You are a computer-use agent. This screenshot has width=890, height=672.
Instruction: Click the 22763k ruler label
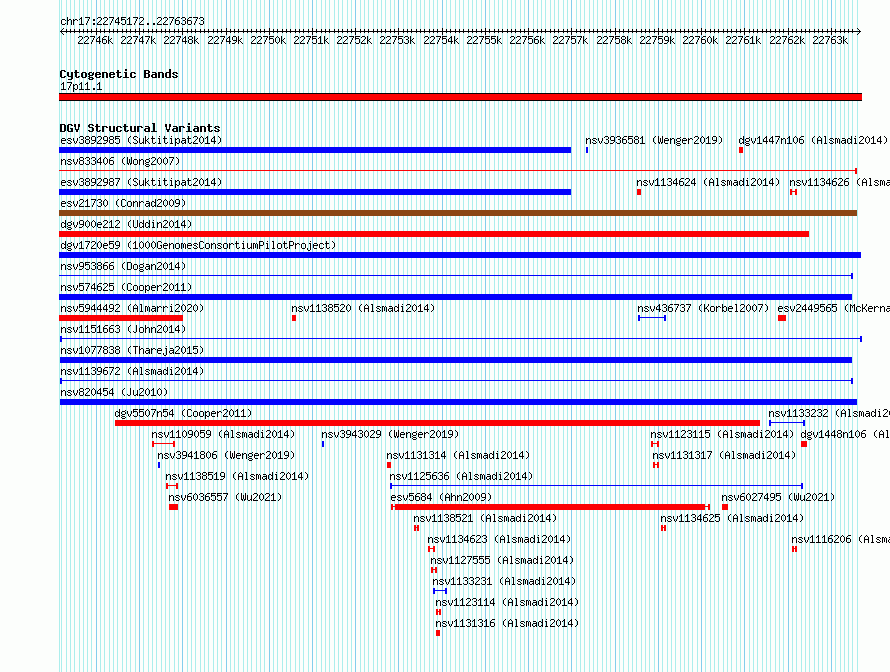click(830, 40)
